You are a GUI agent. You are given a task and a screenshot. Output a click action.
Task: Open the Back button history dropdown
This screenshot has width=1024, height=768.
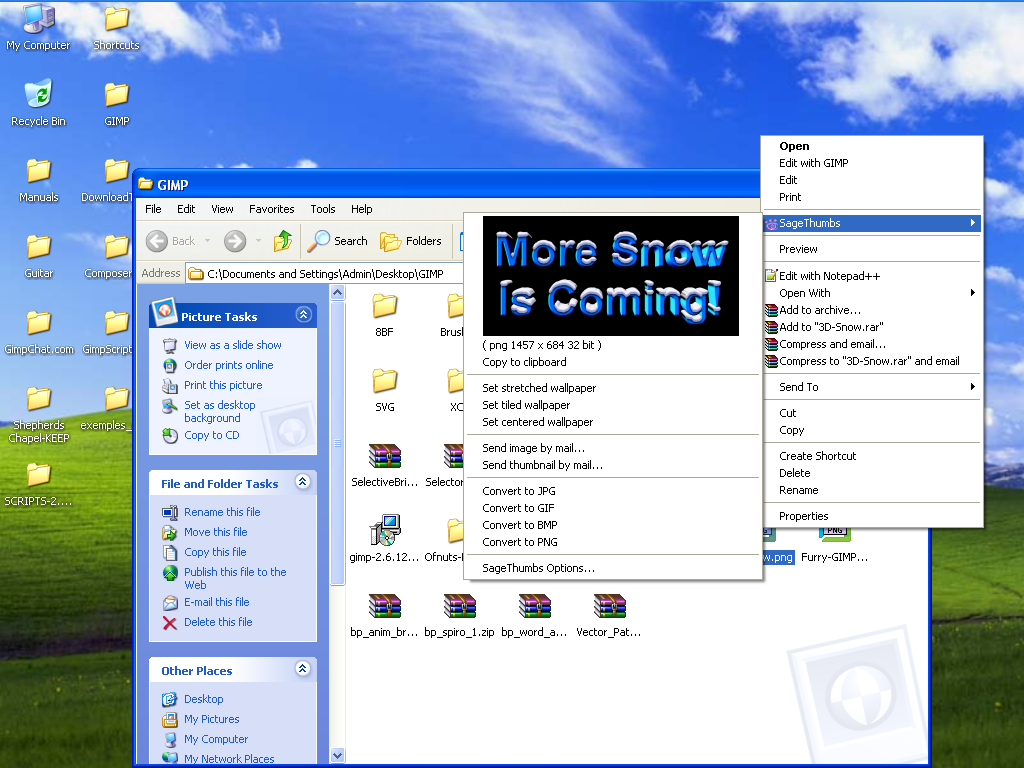click(x=208, y=241)
